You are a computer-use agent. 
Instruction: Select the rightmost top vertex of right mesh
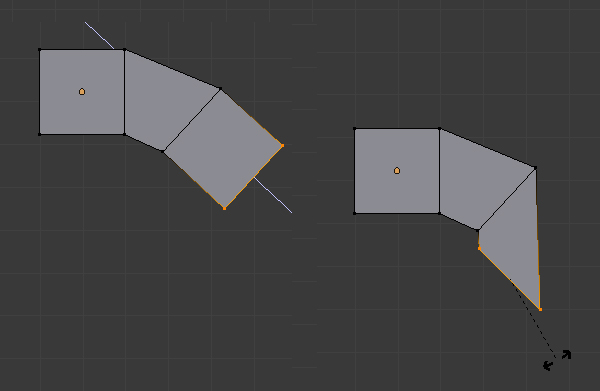tap(535, 168)
